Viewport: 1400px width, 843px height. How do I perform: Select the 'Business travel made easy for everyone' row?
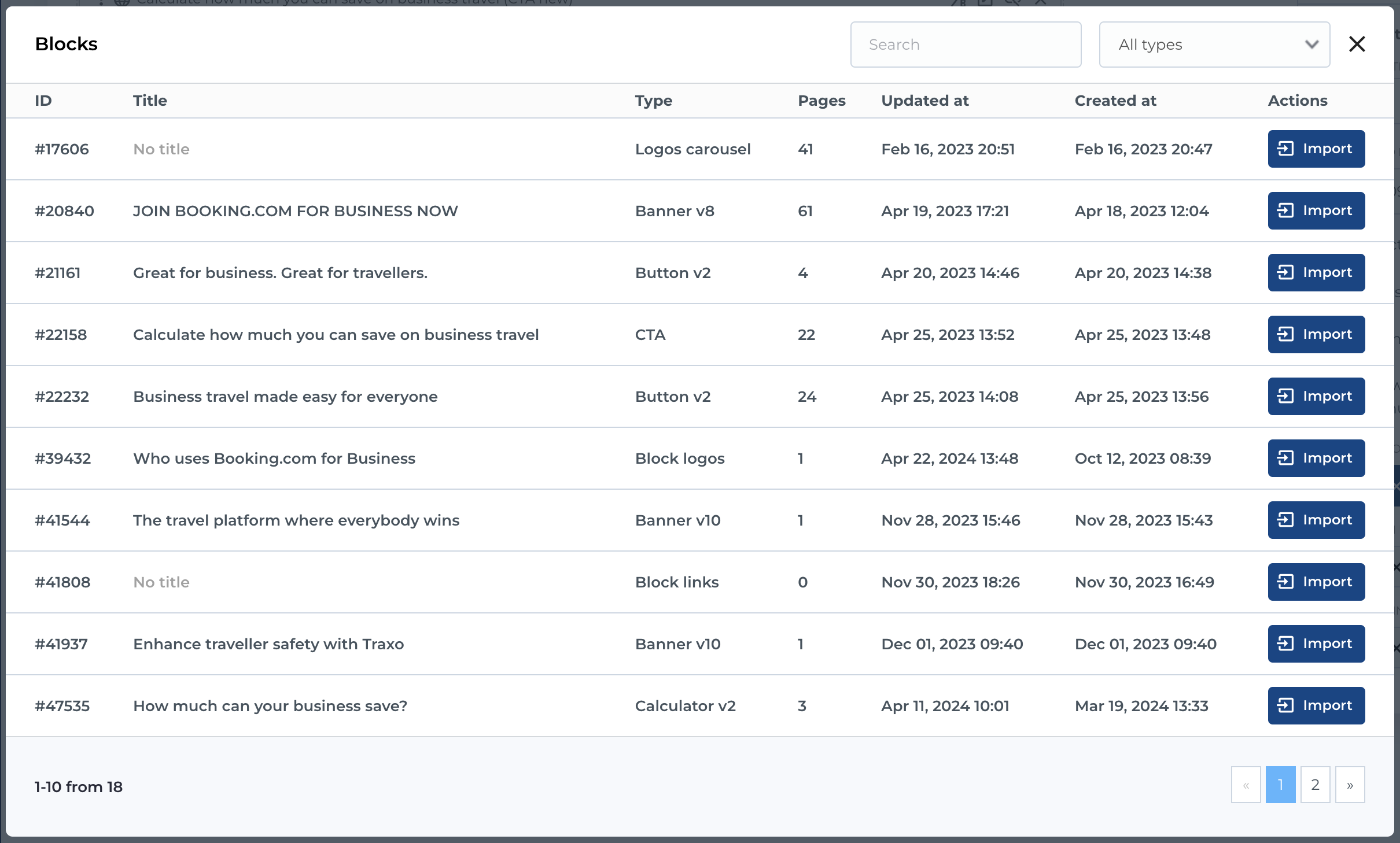click(285, 396)
